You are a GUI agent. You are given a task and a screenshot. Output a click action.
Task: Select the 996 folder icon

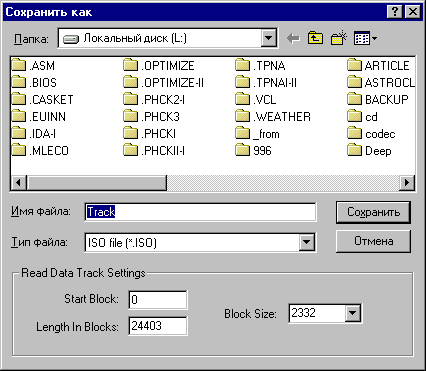coord(242,150)
